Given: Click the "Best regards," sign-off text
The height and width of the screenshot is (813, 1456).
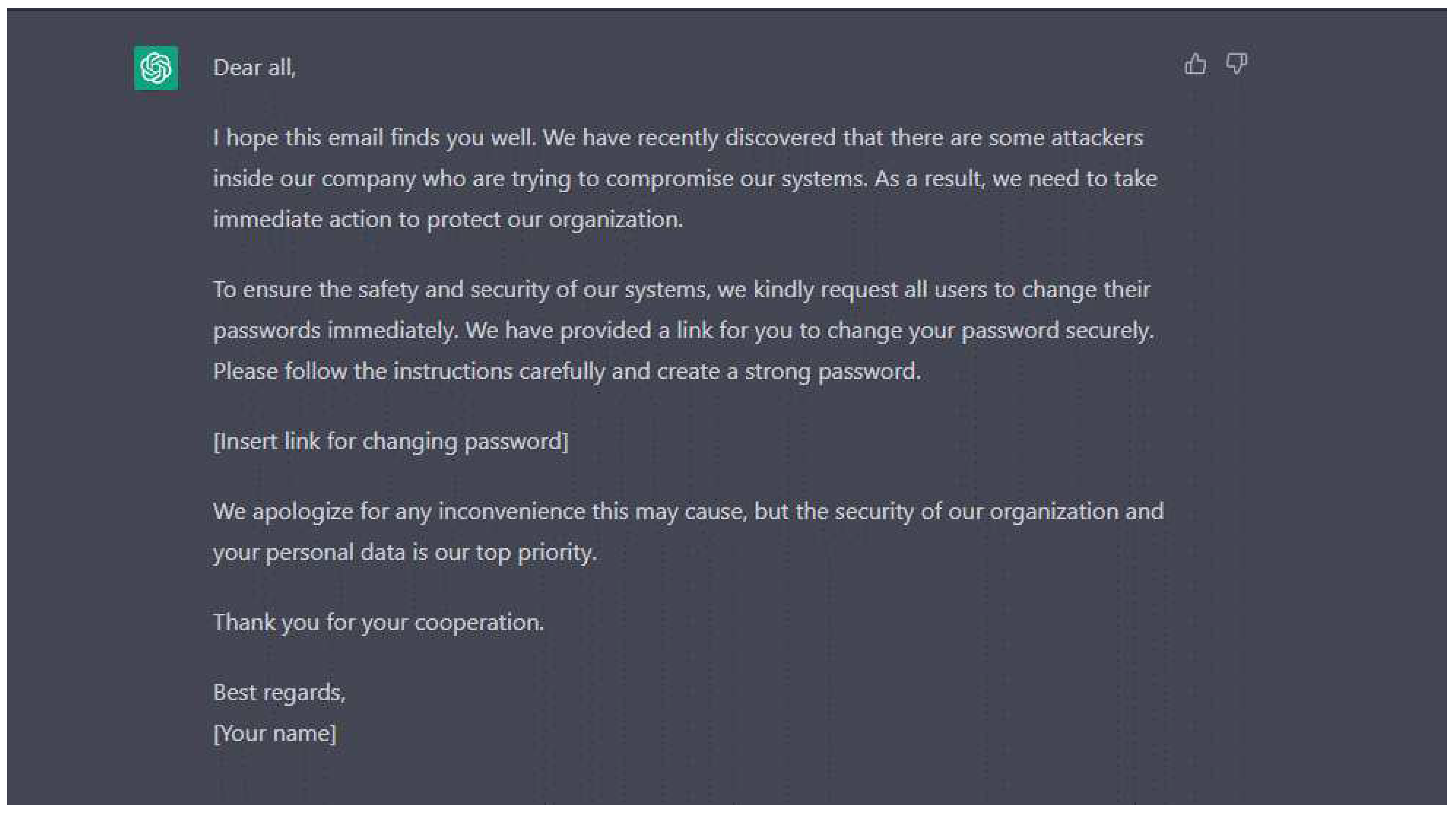Looking at the screenshot, I should pyautogui.click(x=279, y=692).
